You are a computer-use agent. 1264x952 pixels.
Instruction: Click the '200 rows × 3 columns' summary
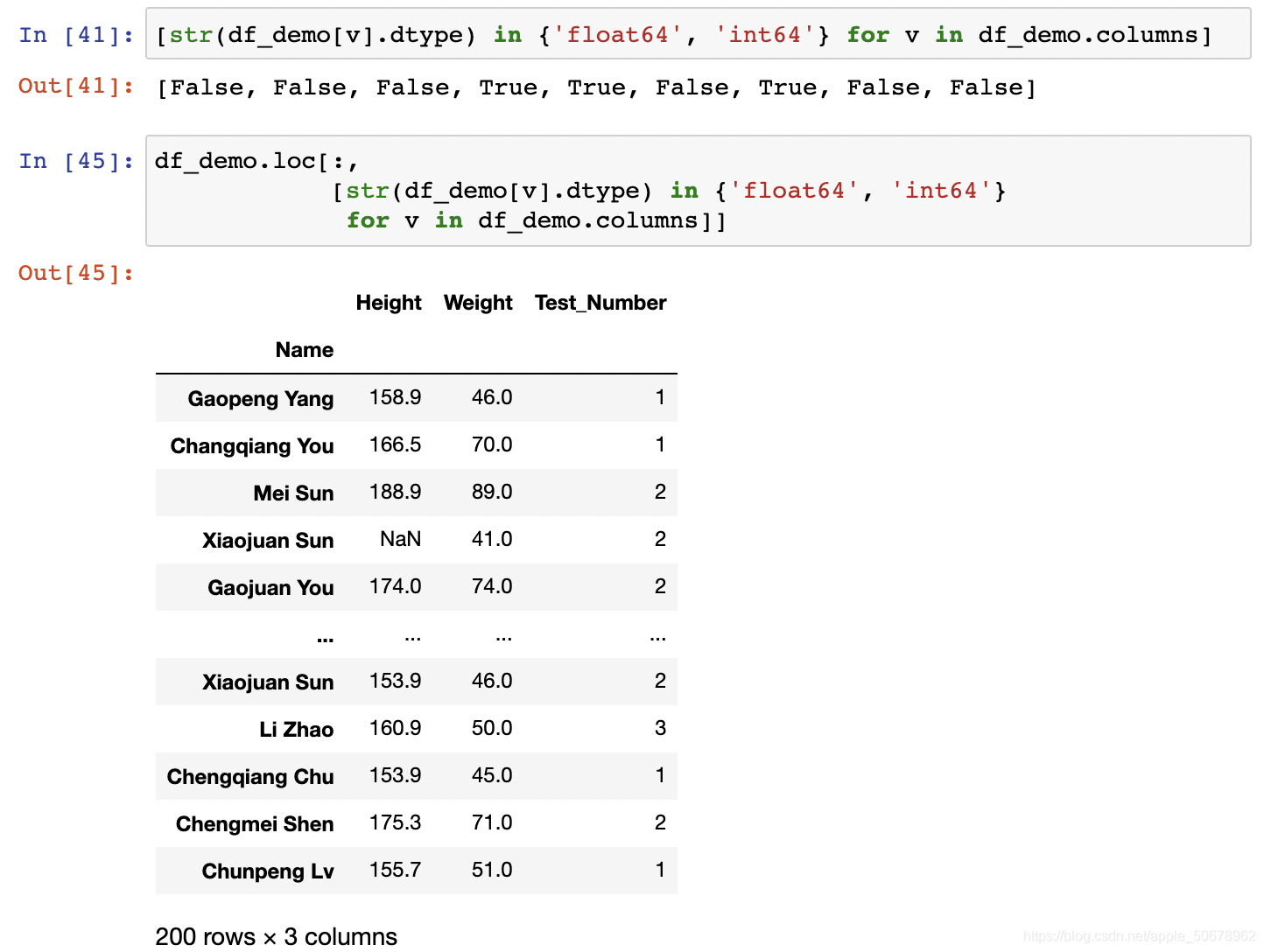pos(277,936)
